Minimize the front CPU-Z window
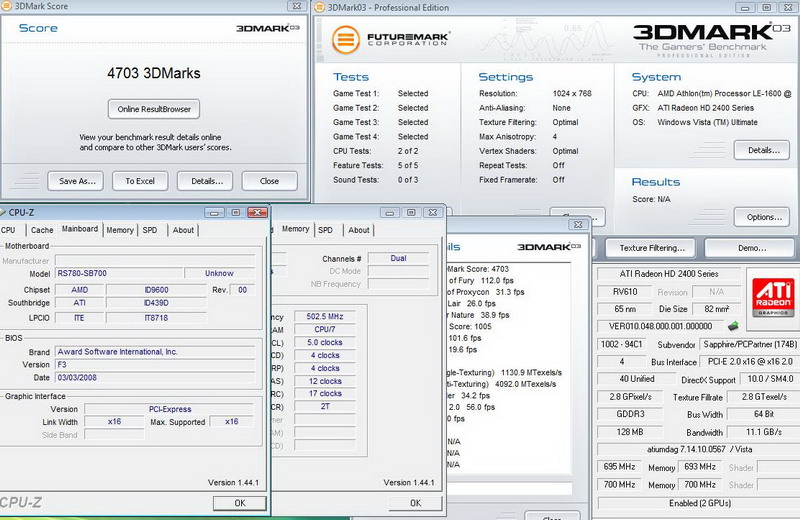 (214, 212)
